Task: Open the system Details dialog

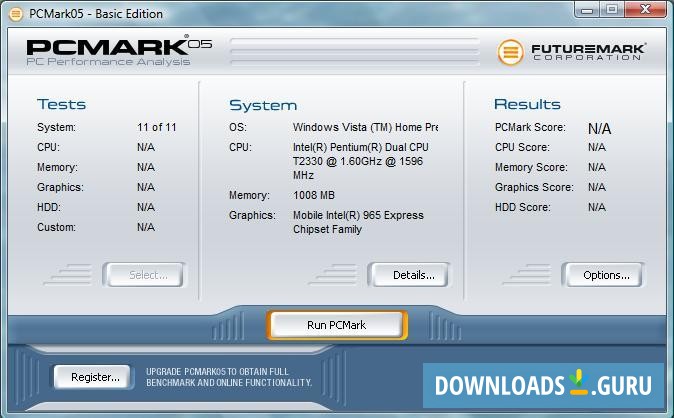Action: point(408,275)
